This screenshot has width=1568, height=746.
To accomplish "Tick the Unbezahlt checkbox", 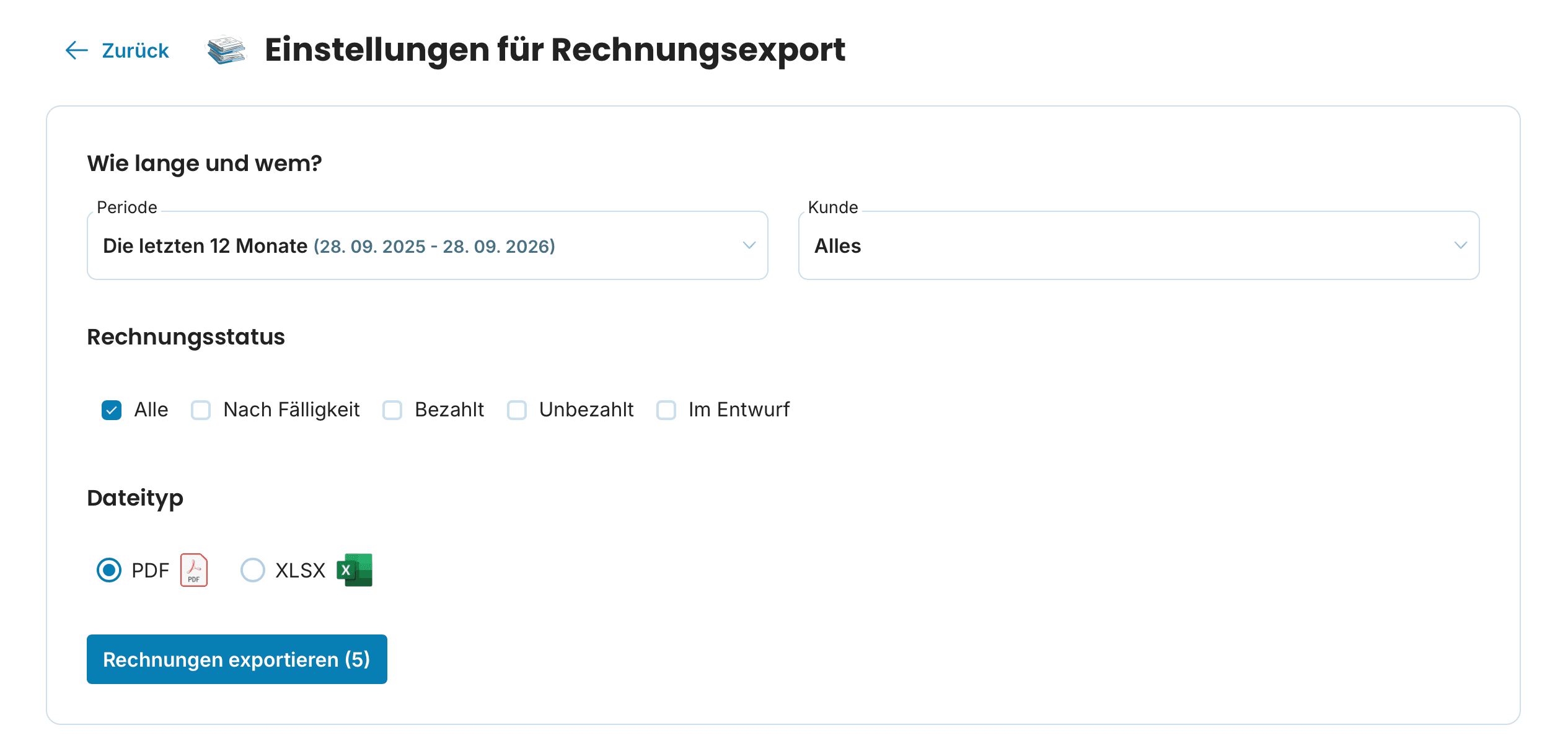I will [517, 410].
